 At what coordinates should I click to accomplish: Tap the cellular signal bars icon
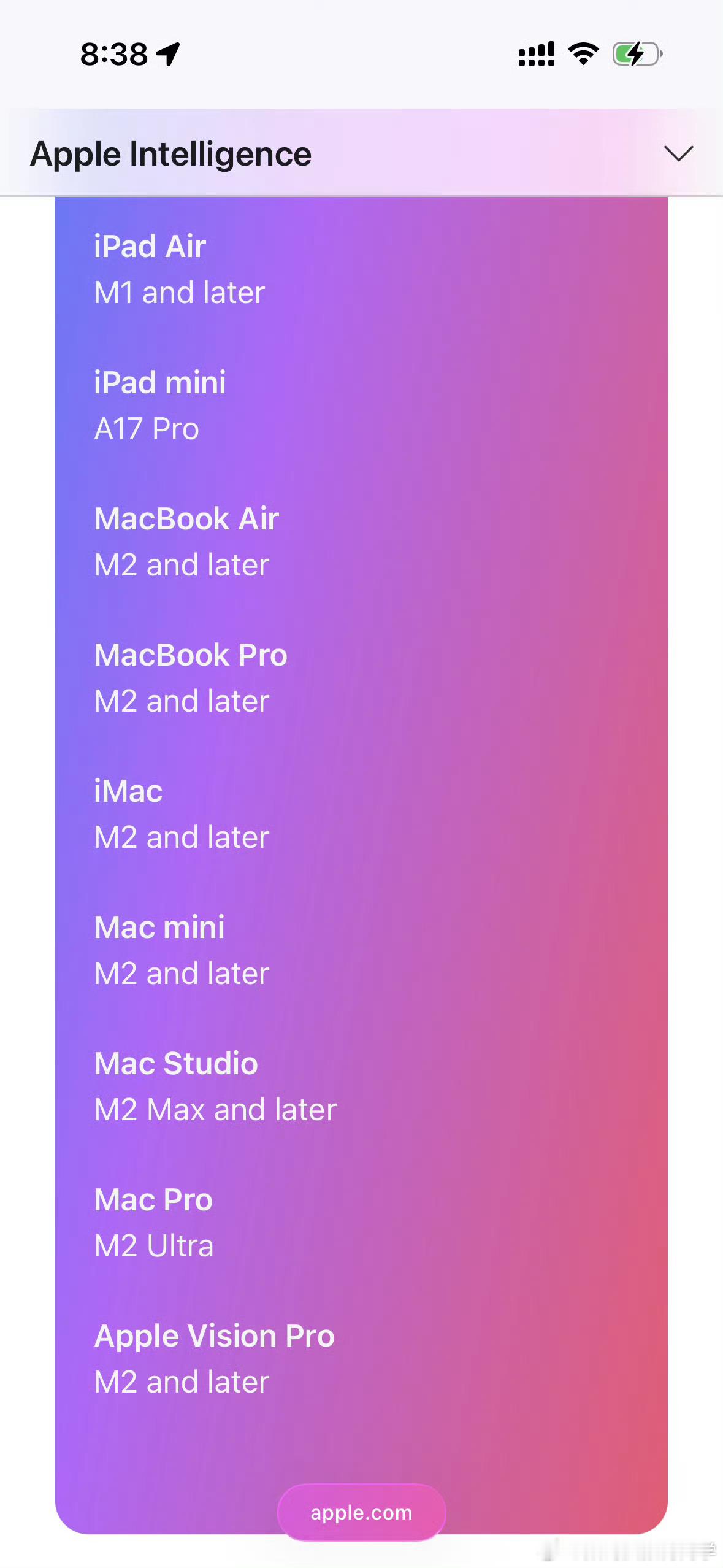pos(537,54)
